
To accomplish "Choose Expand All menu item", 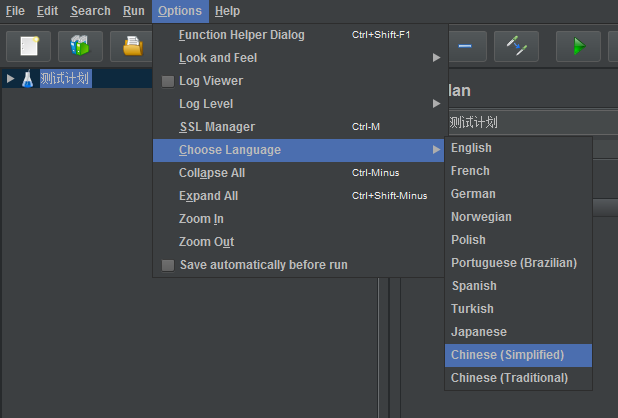I will [298, 196].
